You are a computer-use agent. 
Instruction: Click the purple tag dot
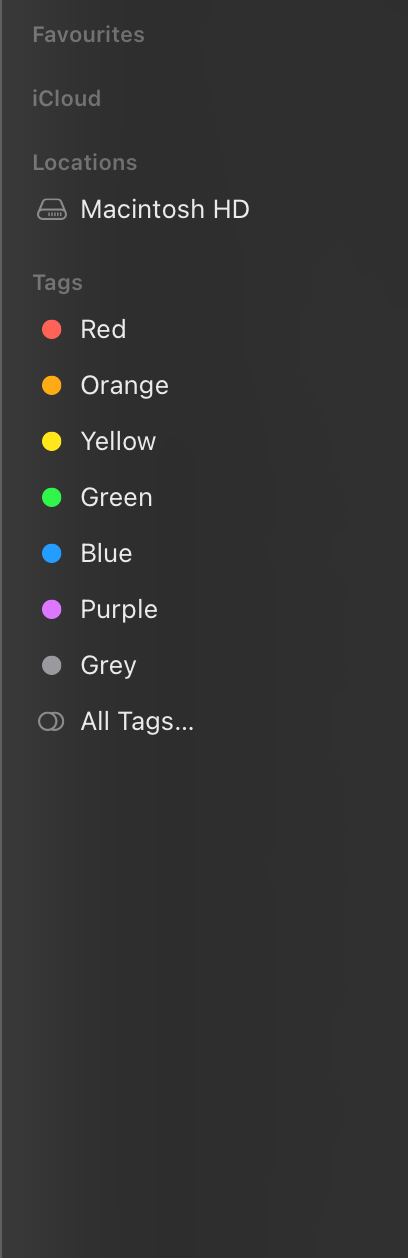coord(52,610)
